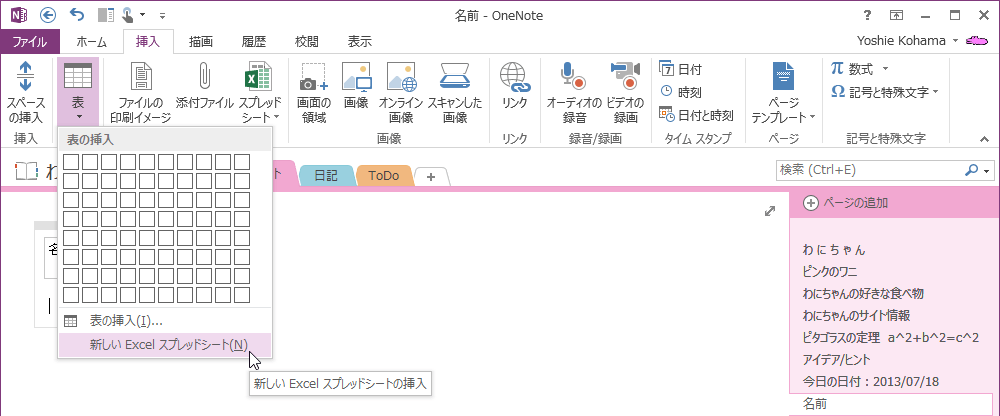Image resolution: width=1000 pixels, height=416 pixels.
Task: Click オンライン画像 icon
Action: (x=401, y=93)
